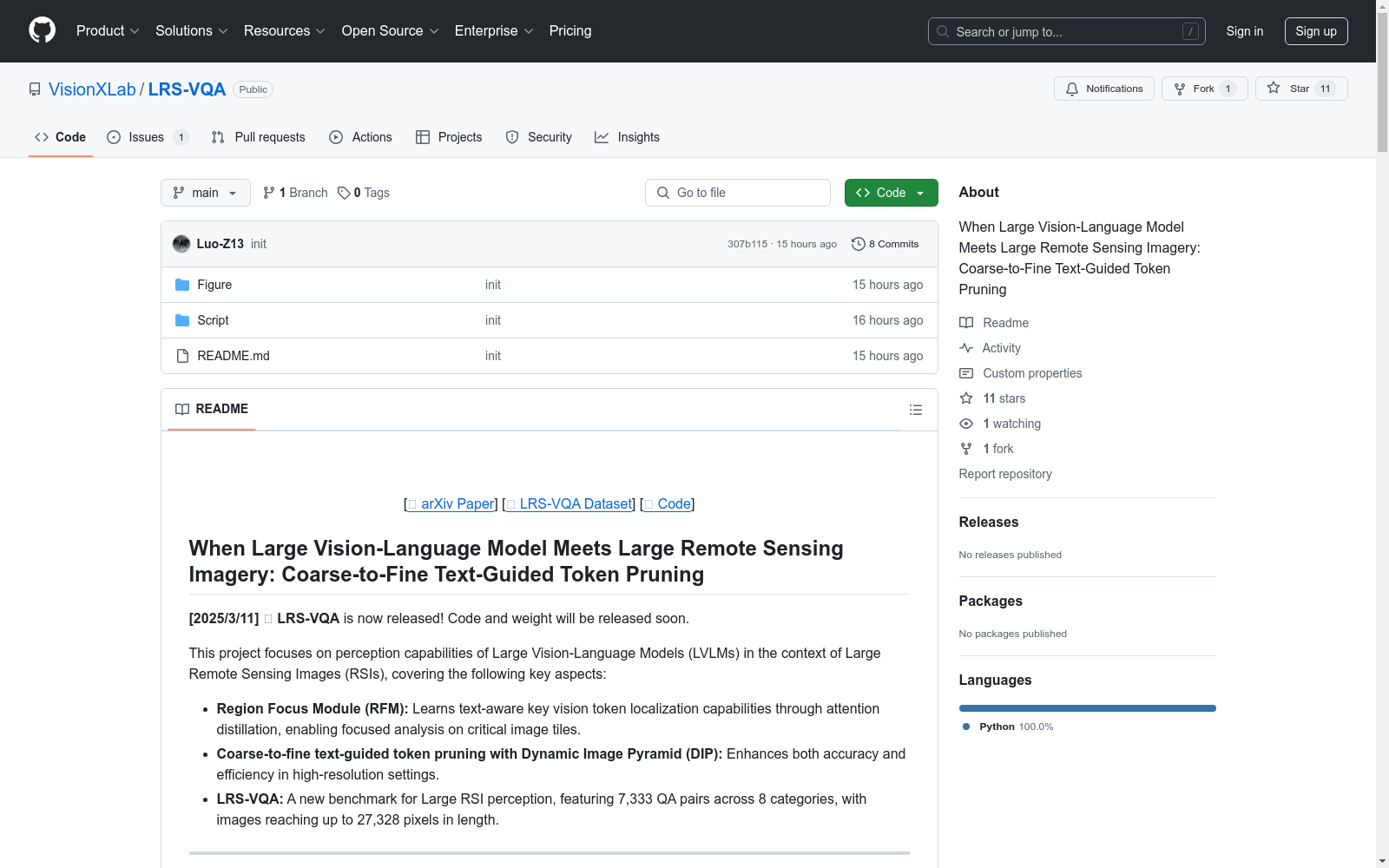Click the README.md file icon
This screenshot has height=868, width=1389.
click(x=182, y=356)
